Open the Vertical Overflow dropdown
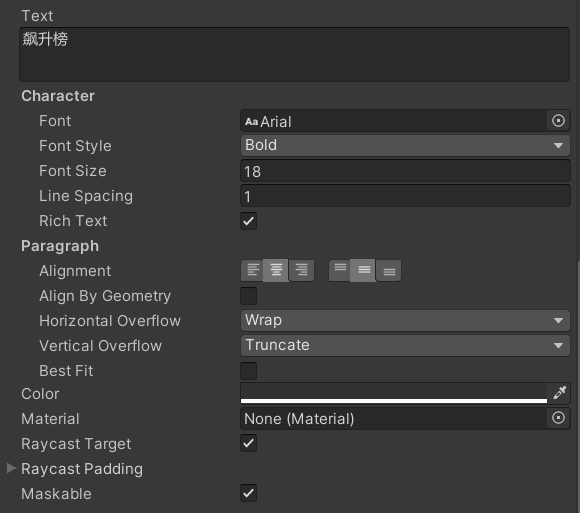Screen dimensions: 580x513 [405, 345]
